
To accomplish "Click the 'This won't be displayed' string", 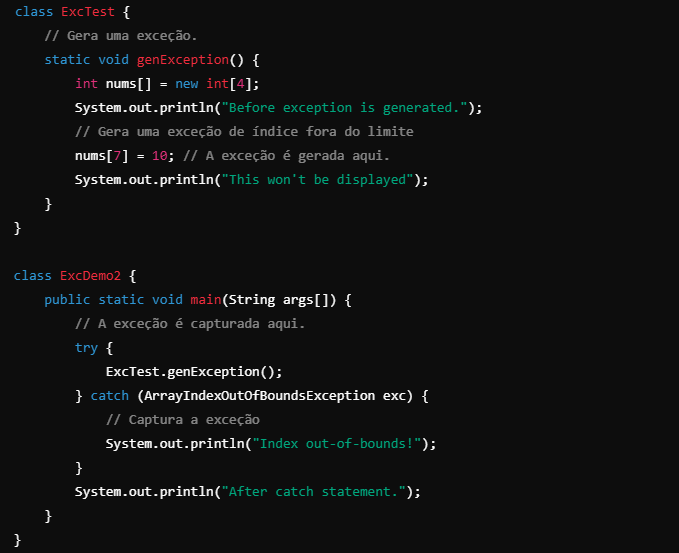I will [x=317, y=179].
